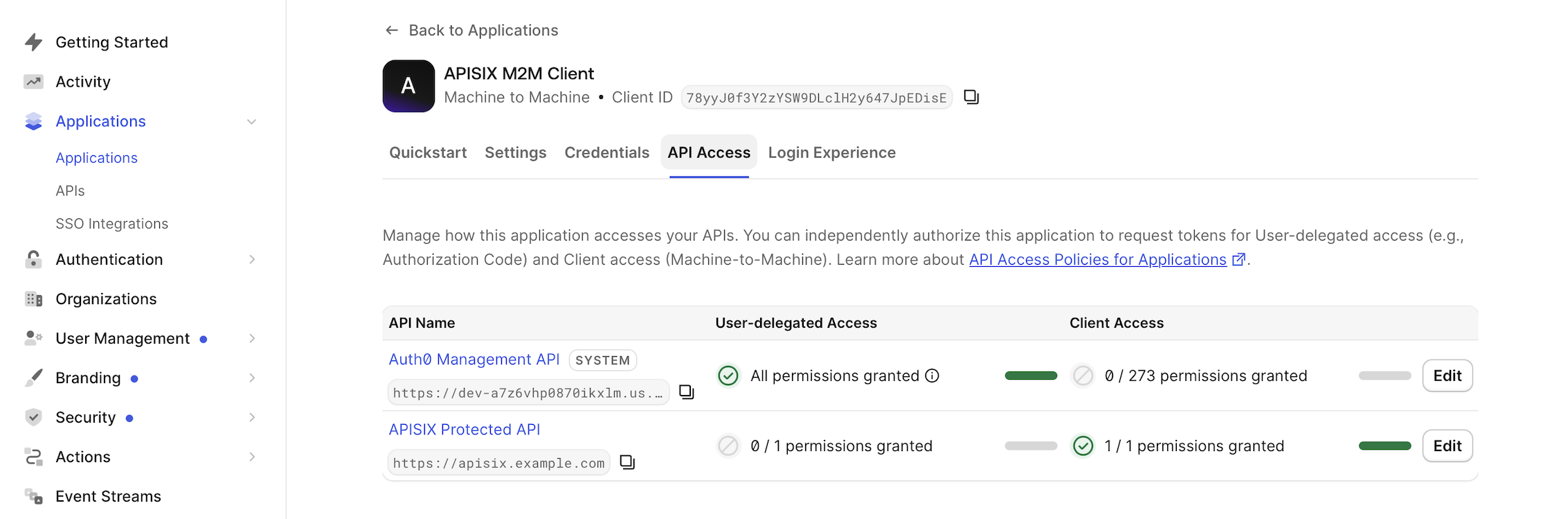1568x519 pixels.
Task: Click the external link icon after API Access Policies
Action: pos(1238,260)
